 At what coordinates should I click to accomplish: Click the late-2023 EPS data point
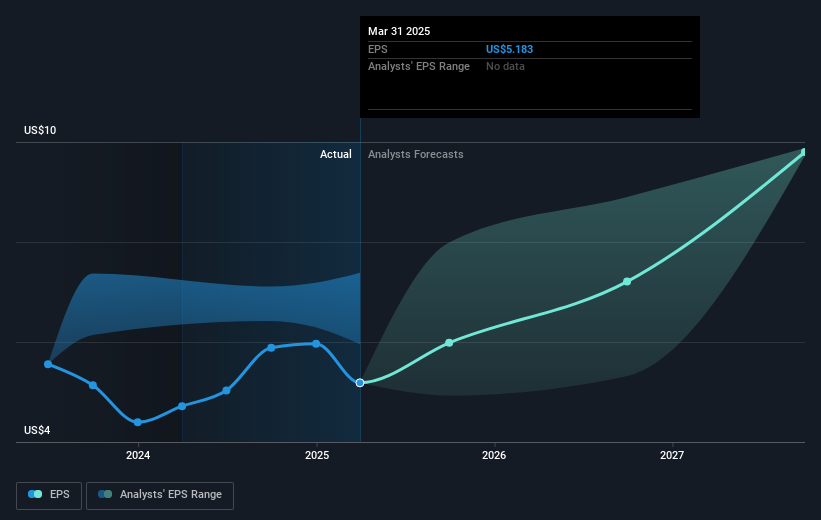tap(93, 385)
